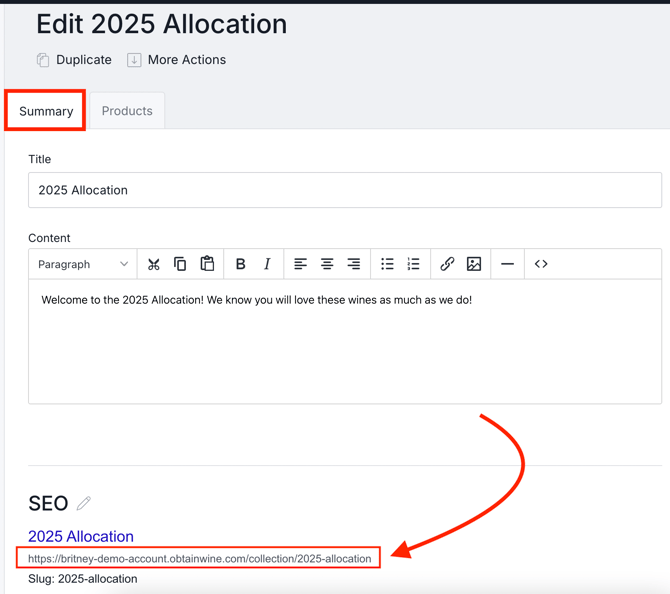Switch to the Products tab

pyautogui.click(x=127, y=111)
